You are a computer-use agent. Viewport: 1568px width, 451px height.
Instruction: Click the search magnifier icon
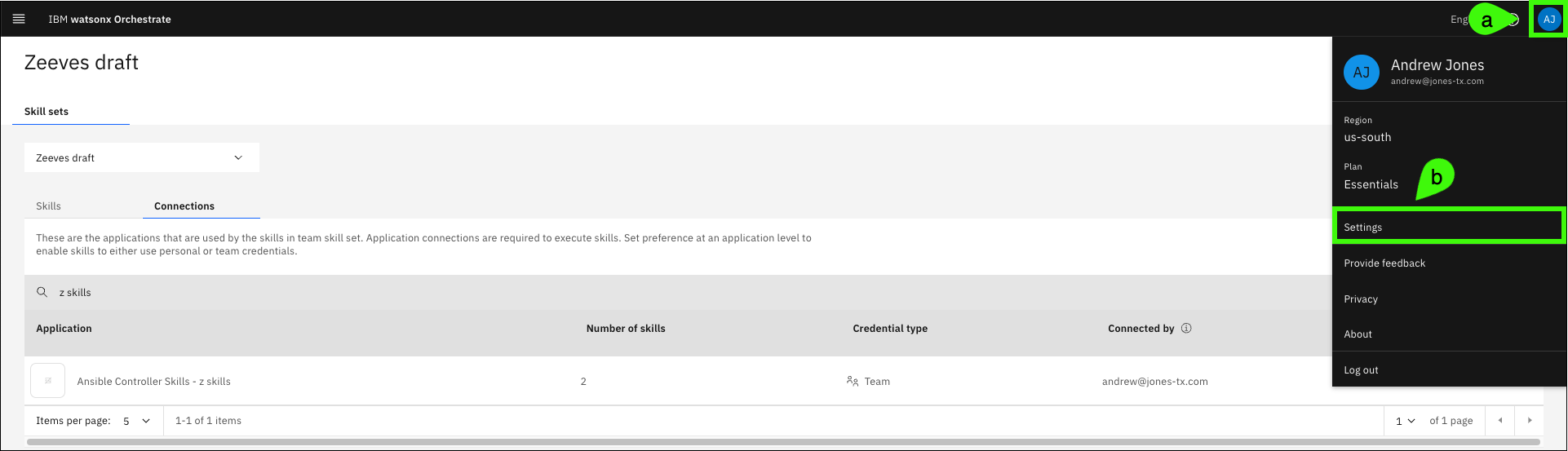point(42,292)
